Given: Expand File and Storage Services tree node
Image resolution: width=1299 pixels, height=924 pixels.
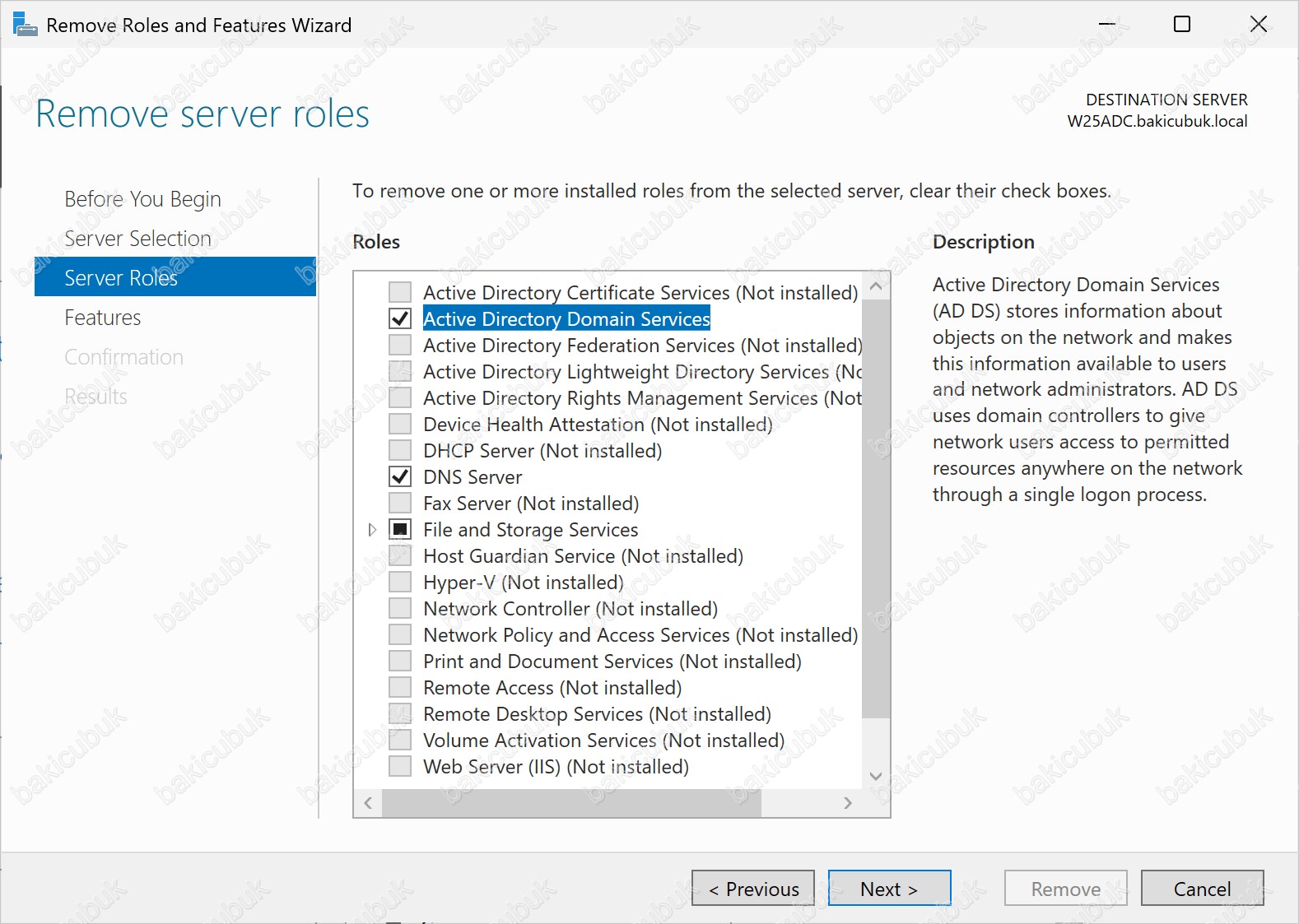Looking at the screenshot, I should 372,529.
